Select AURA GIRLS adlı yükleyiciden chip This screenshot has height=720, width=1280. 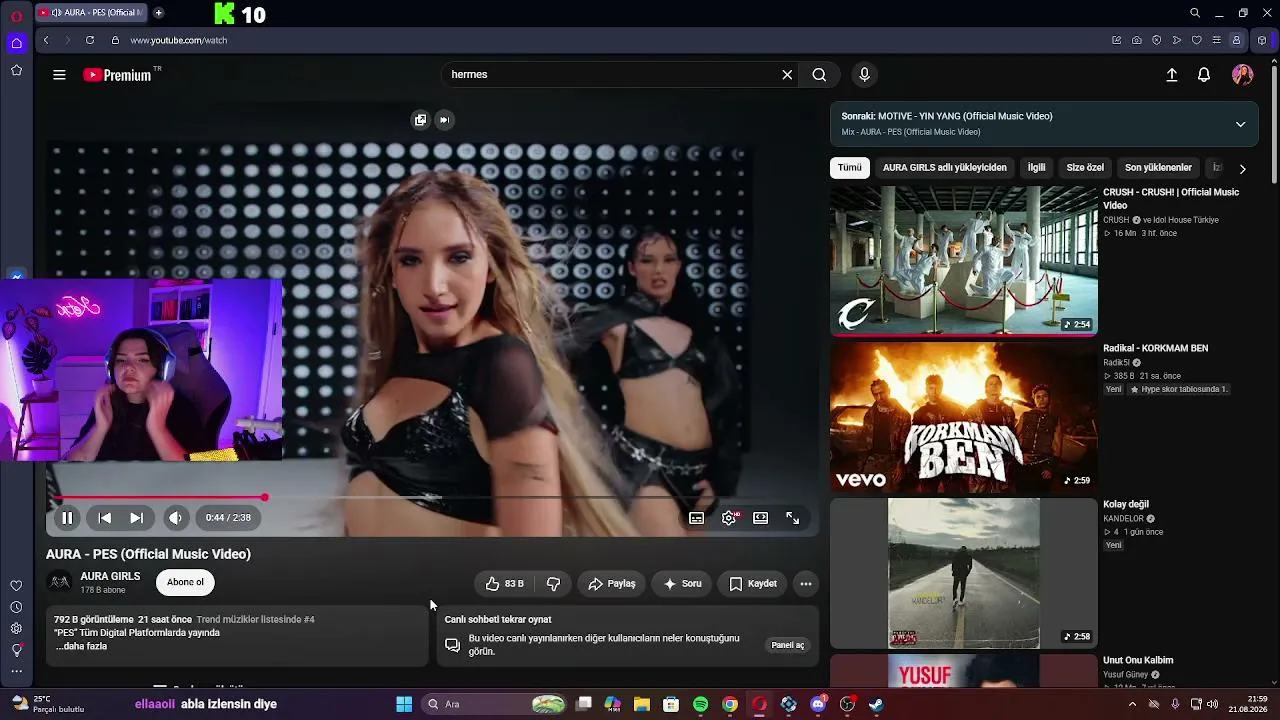(945, 168)
